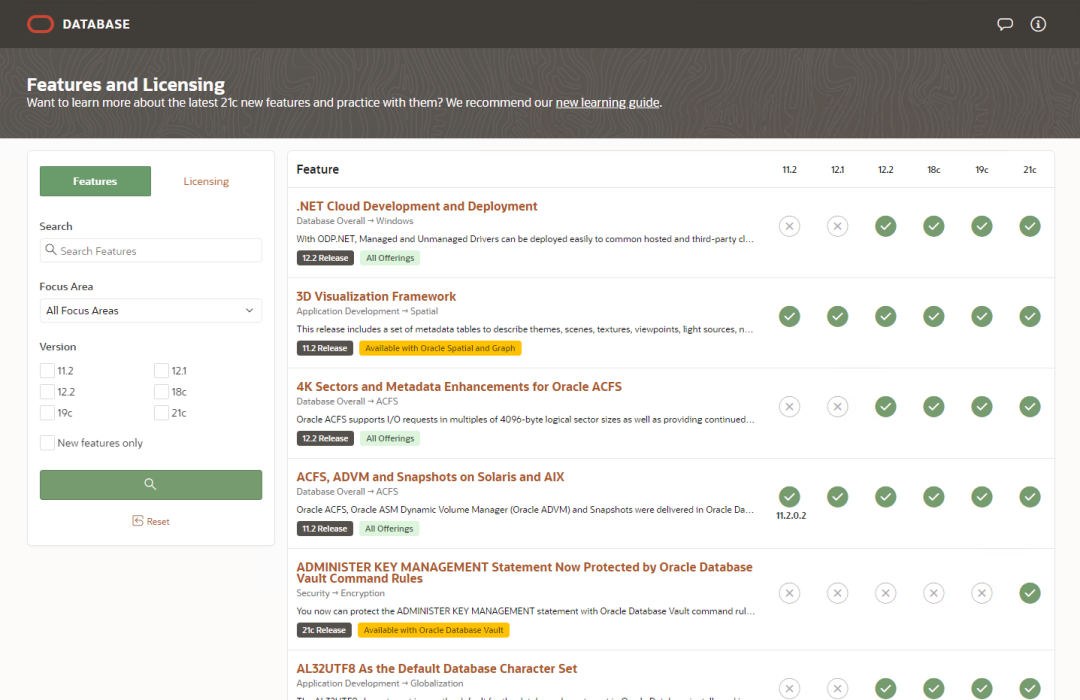Open the feedback chat bubble icon

1005,24
